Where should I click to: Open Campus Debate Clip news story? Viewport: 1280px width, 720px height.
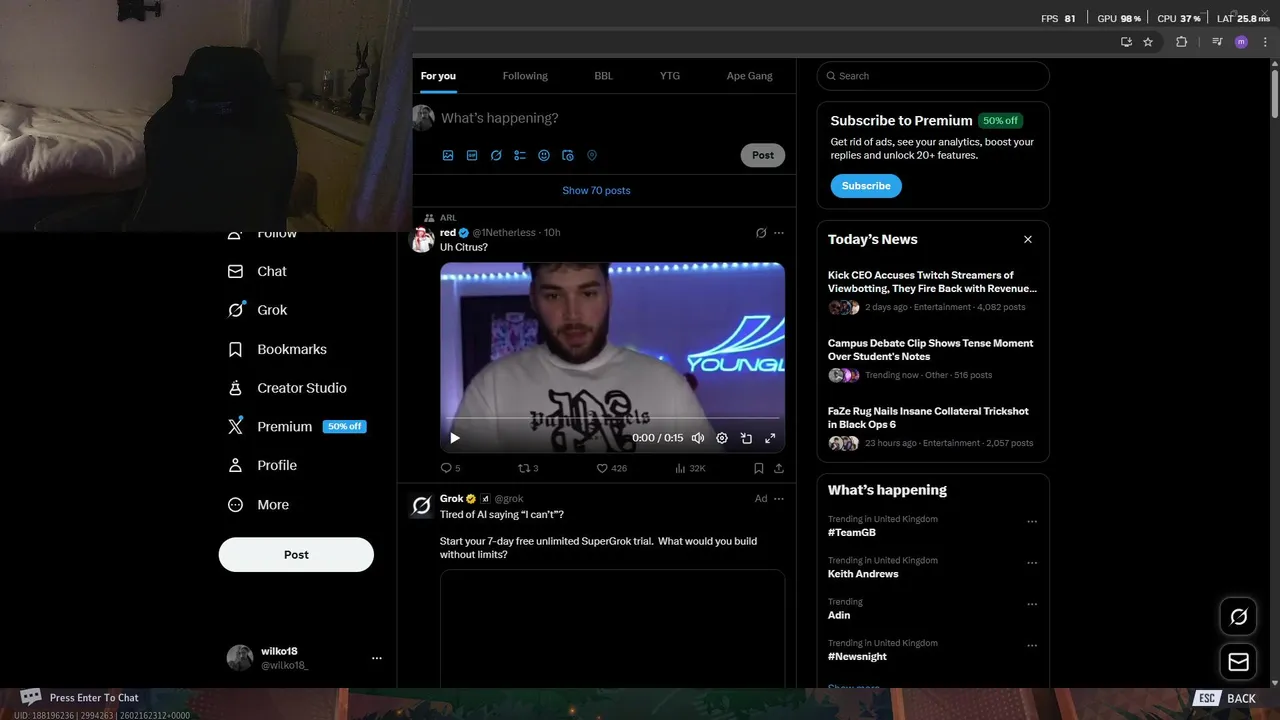tap(930, 350)
